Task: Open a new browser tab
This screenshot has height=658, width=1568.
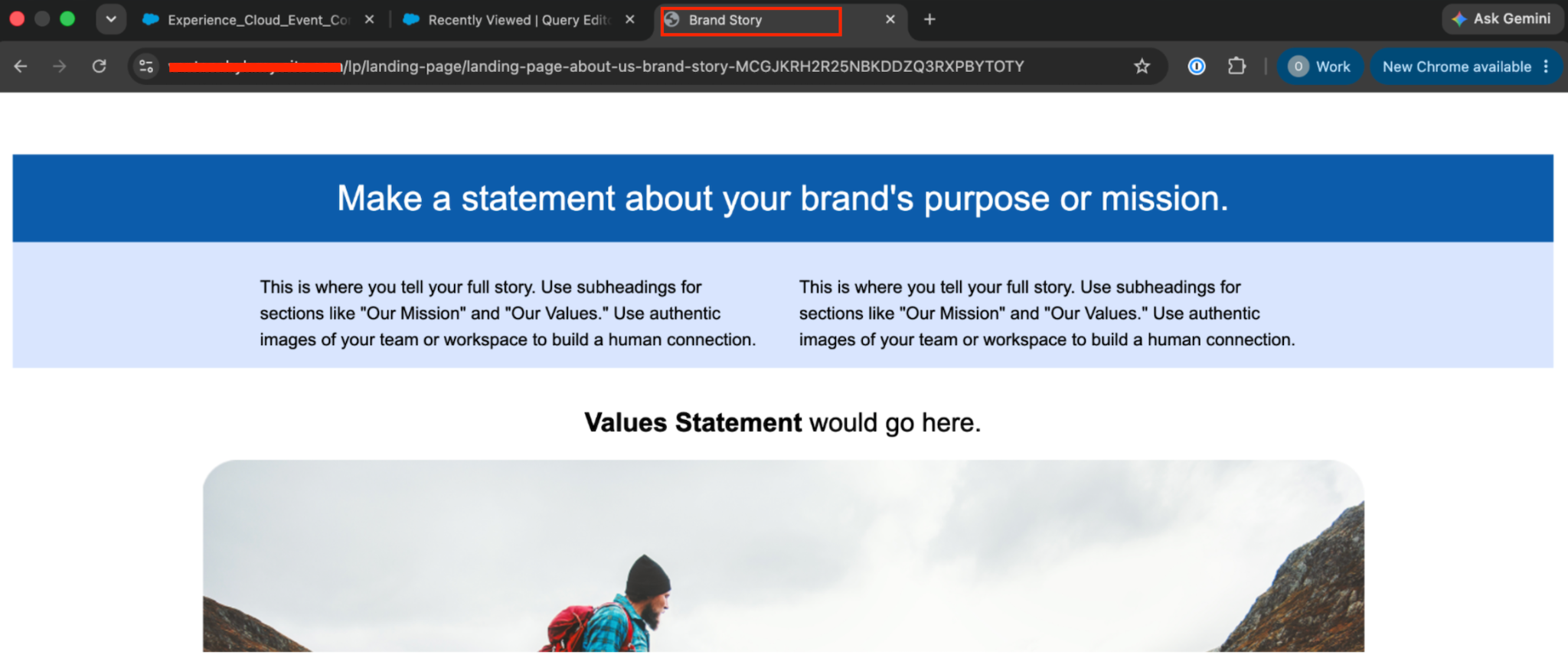Action: click(x=929, y=19)
